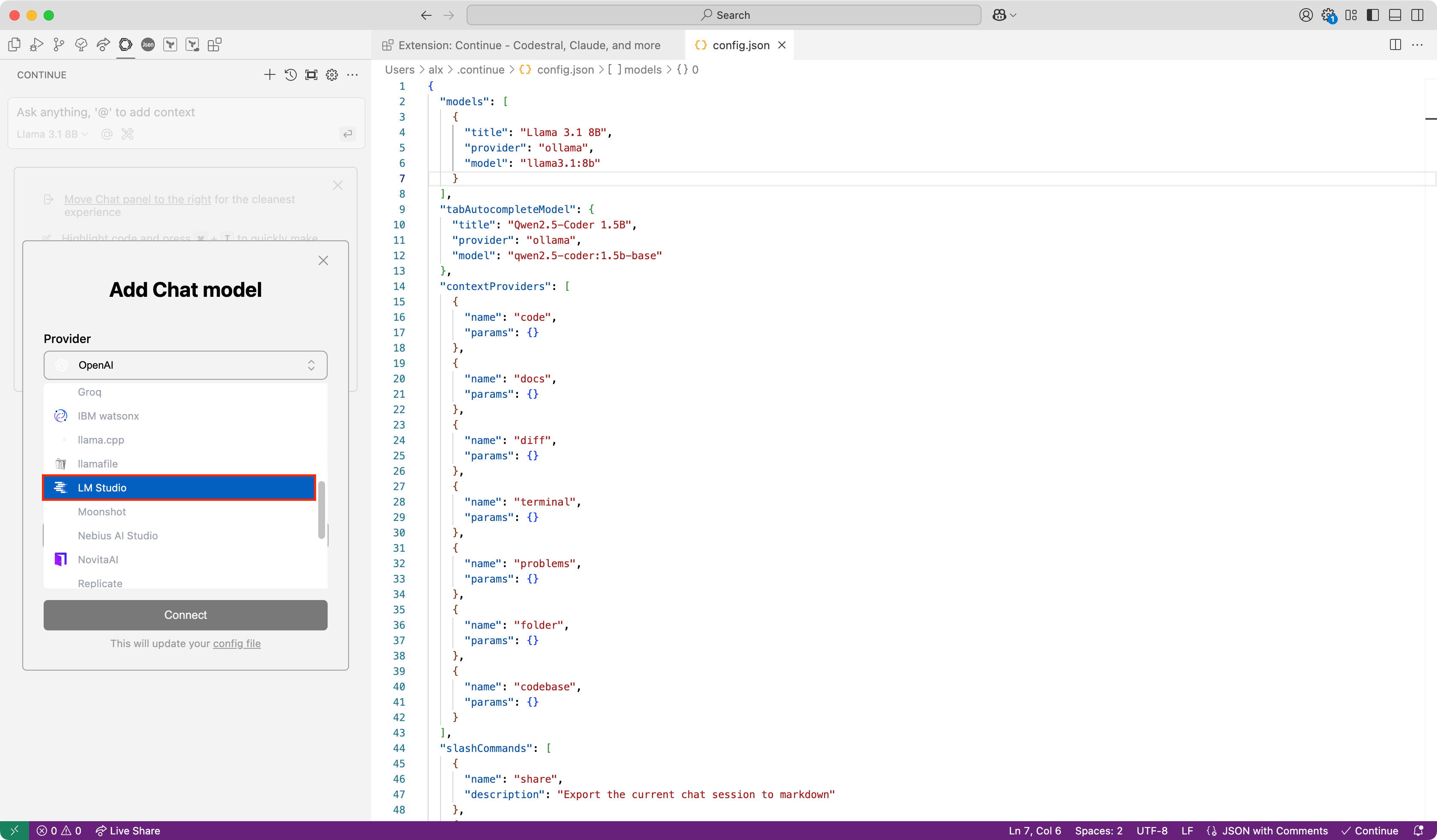Image resolution: width=1437 pixels, height=840 pixels.
Task: Open the Run and Debug view
Action: (36, 45)
